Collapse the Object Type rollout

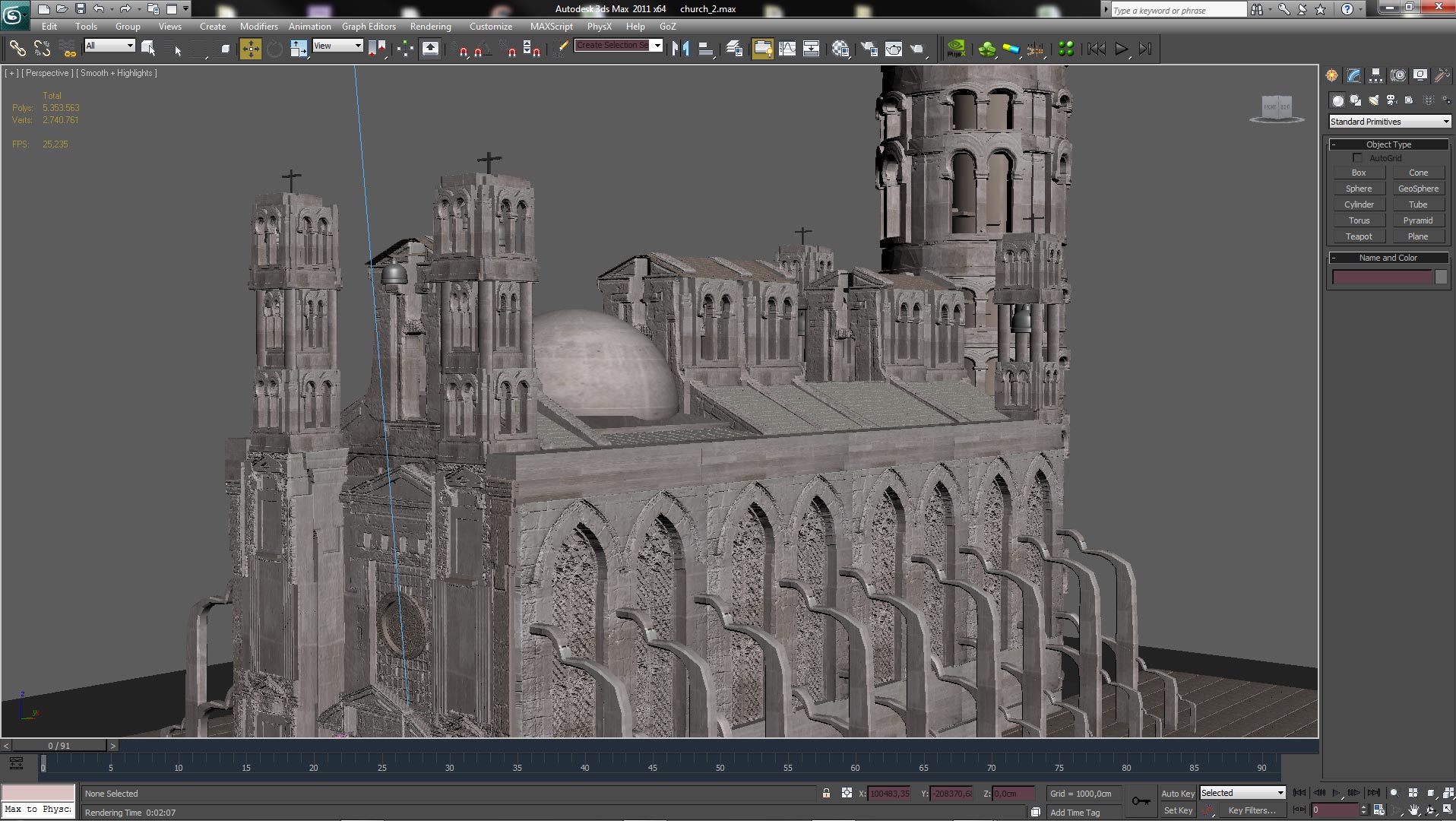tap(1388, 144)
